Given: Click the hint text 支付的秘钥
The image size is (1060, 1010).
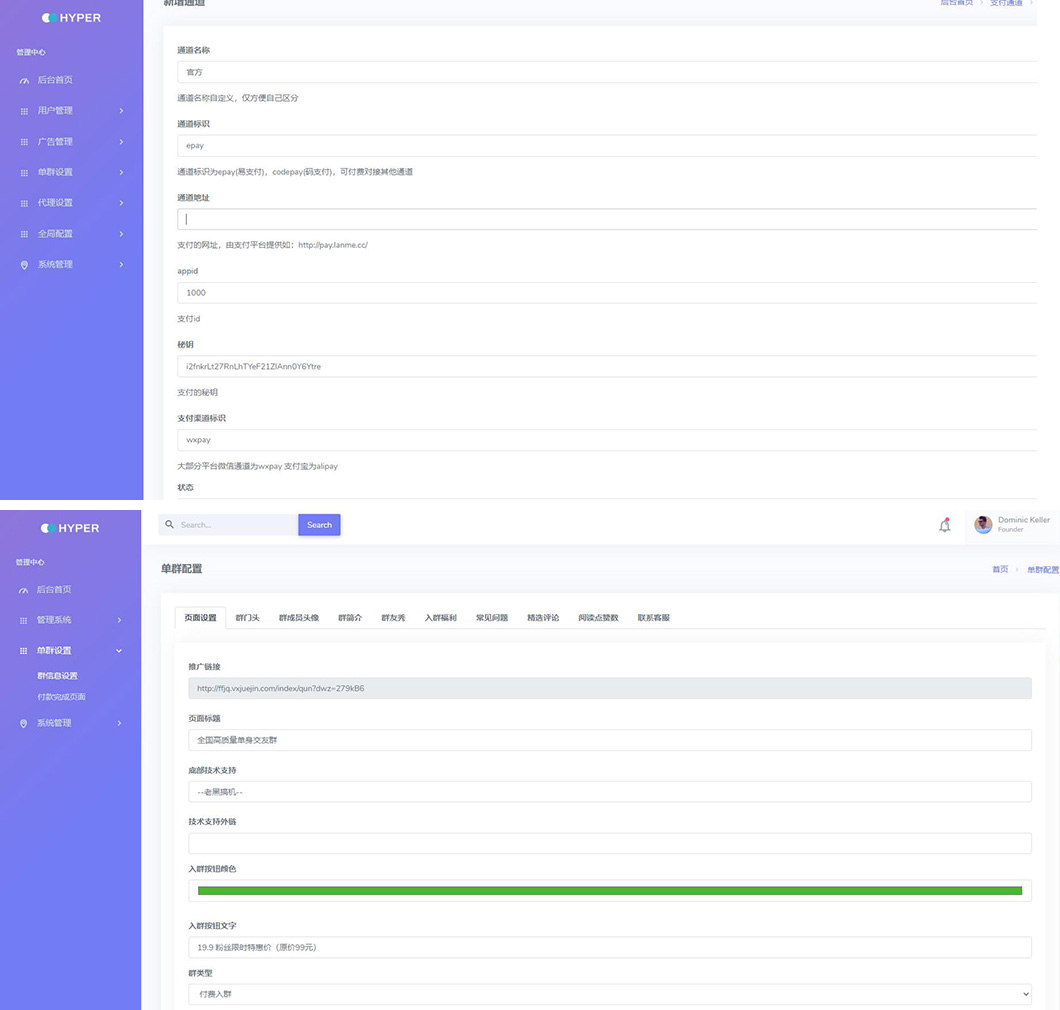Looking at the screenshot, I should point(197,392).
